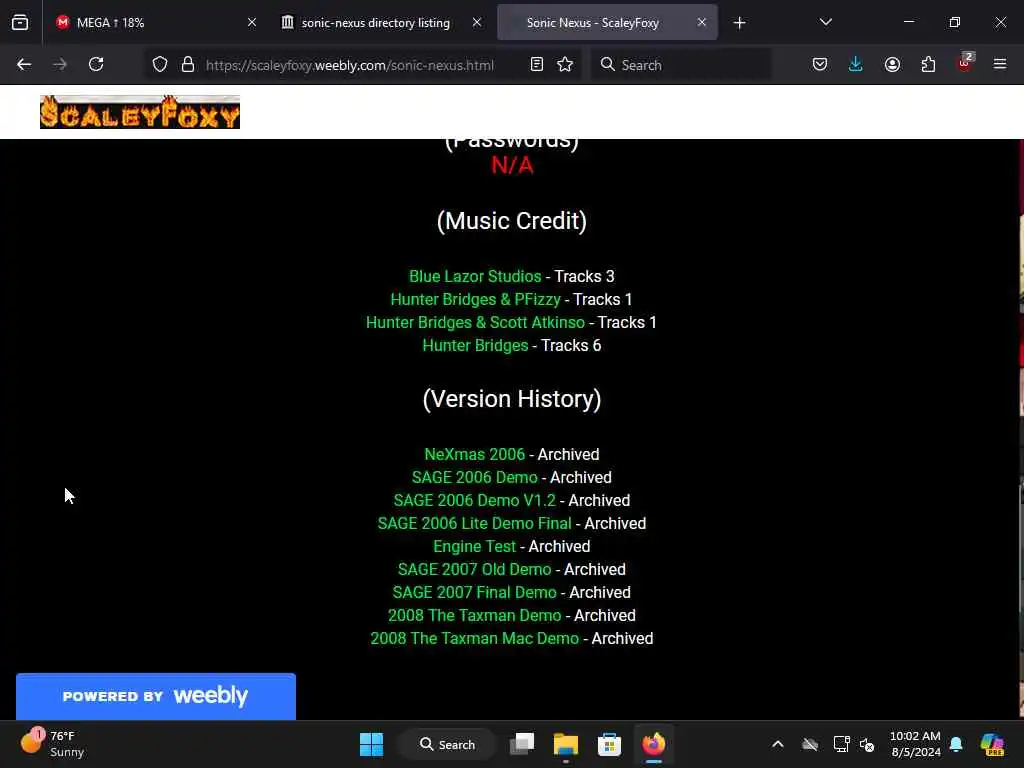Open Blue Lazor Studios link

[x=475, y=276]
